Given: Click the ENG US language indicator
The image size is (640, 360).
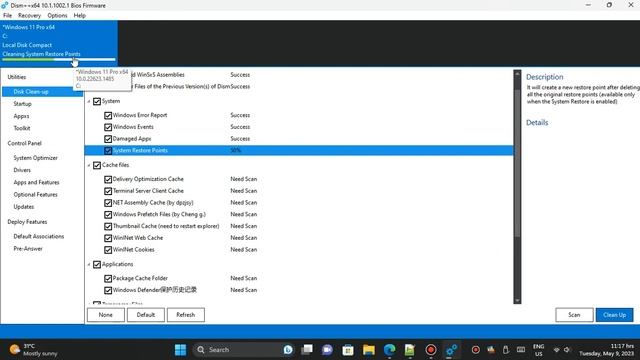Looking at the screenshot, I should 538,350.
